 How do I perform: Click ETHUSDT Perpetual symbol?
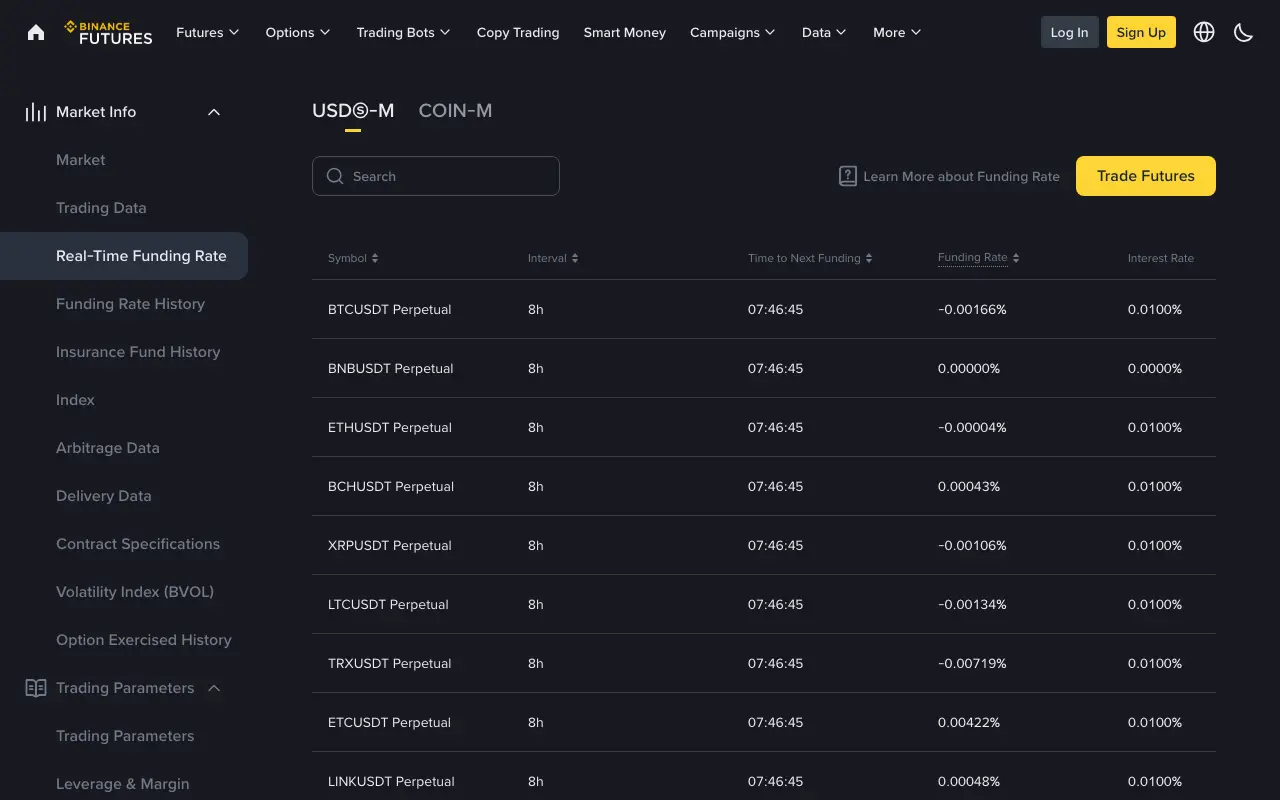click(x=390, y=428)
